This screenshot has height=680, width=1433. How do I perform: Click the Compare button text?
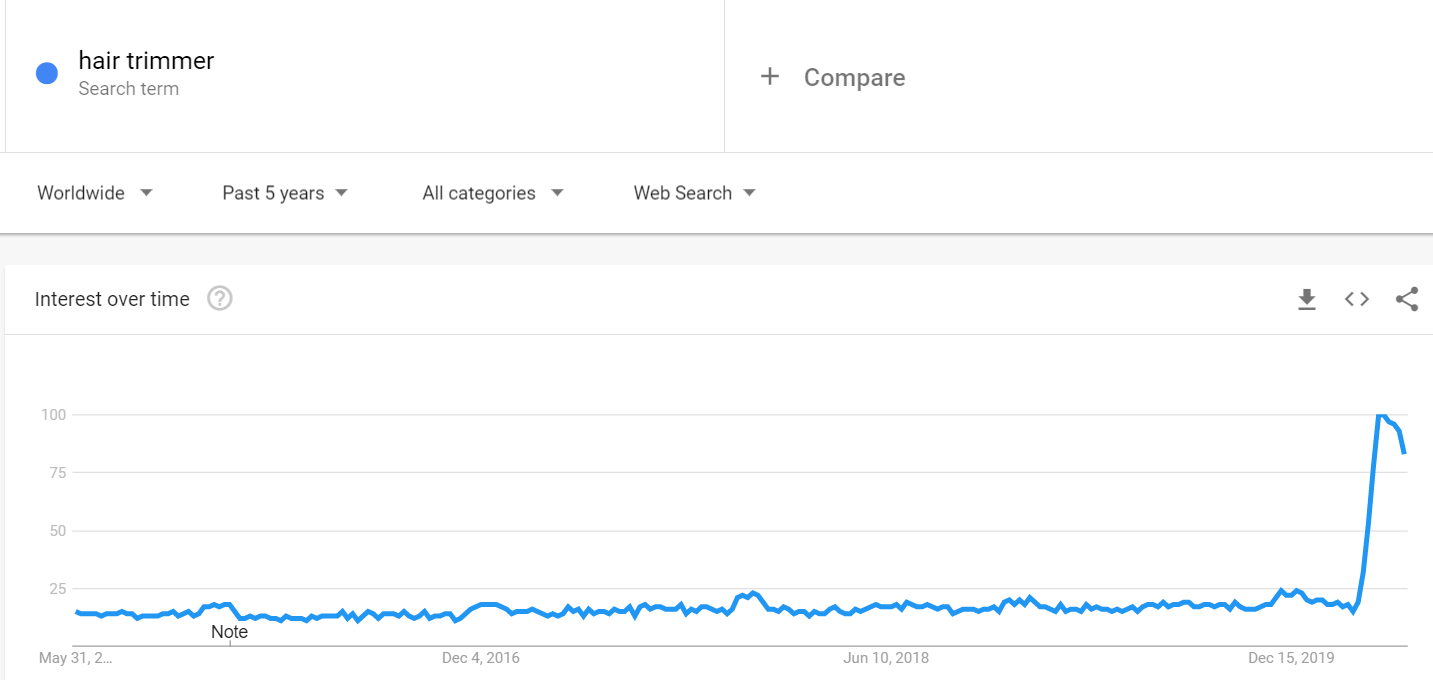[854, 78]
